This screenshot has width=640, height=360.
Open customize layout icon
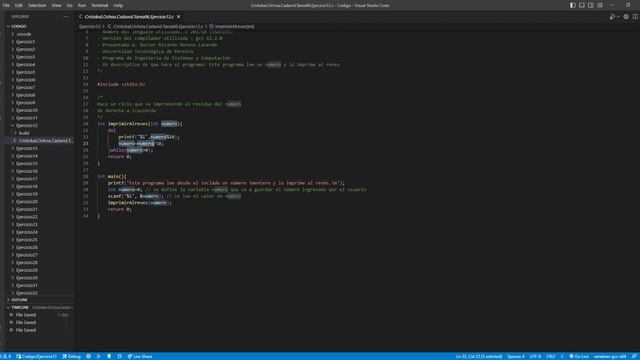pos(600,5)
